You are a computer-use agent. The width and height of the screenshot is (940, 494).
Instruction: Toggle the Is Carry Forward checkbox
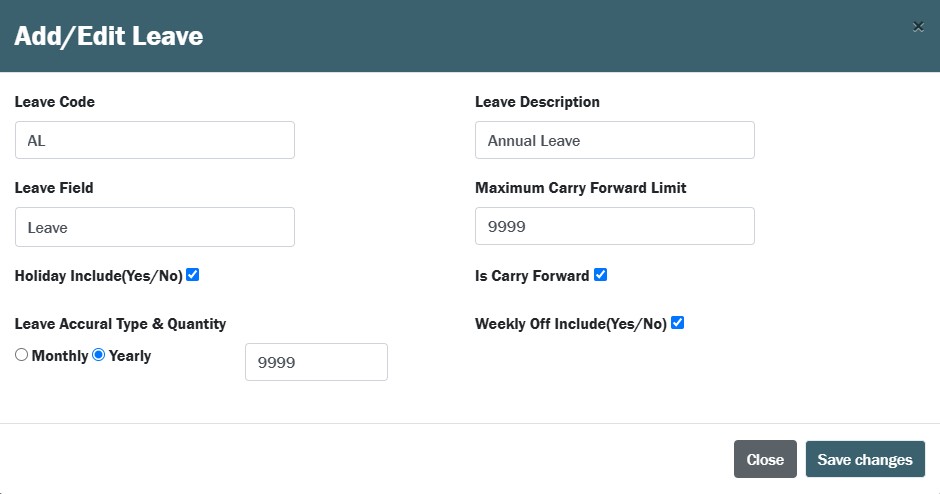pos(600,275)
